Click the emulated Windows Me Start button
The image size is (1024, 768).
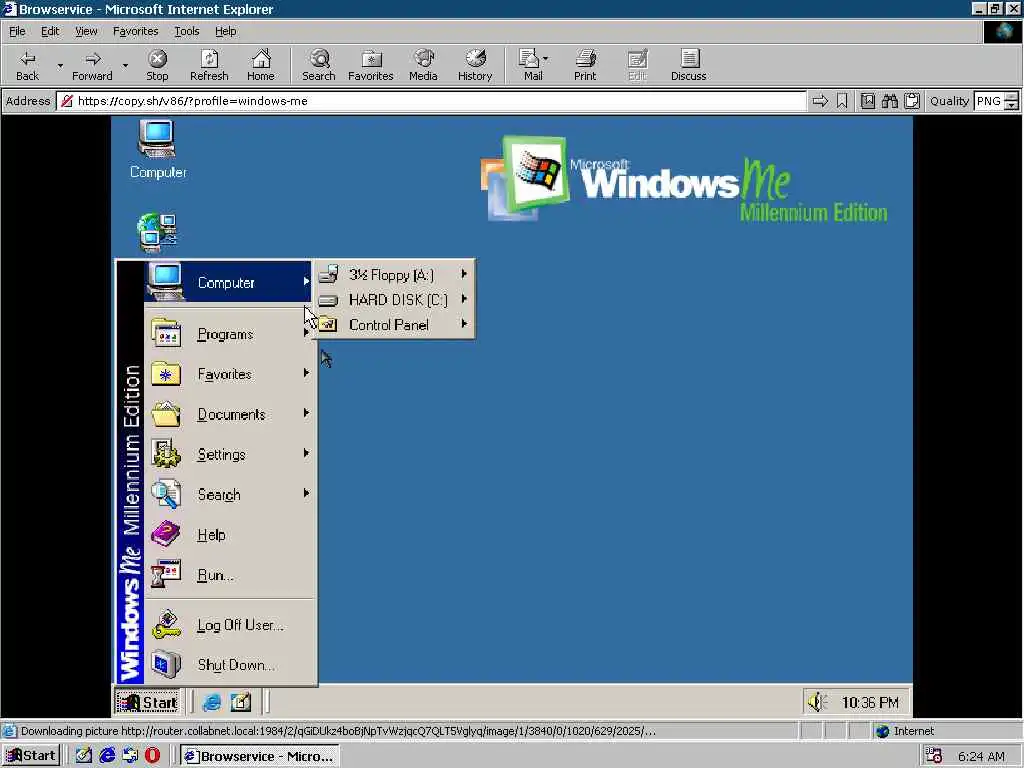[x=147, y=702]
